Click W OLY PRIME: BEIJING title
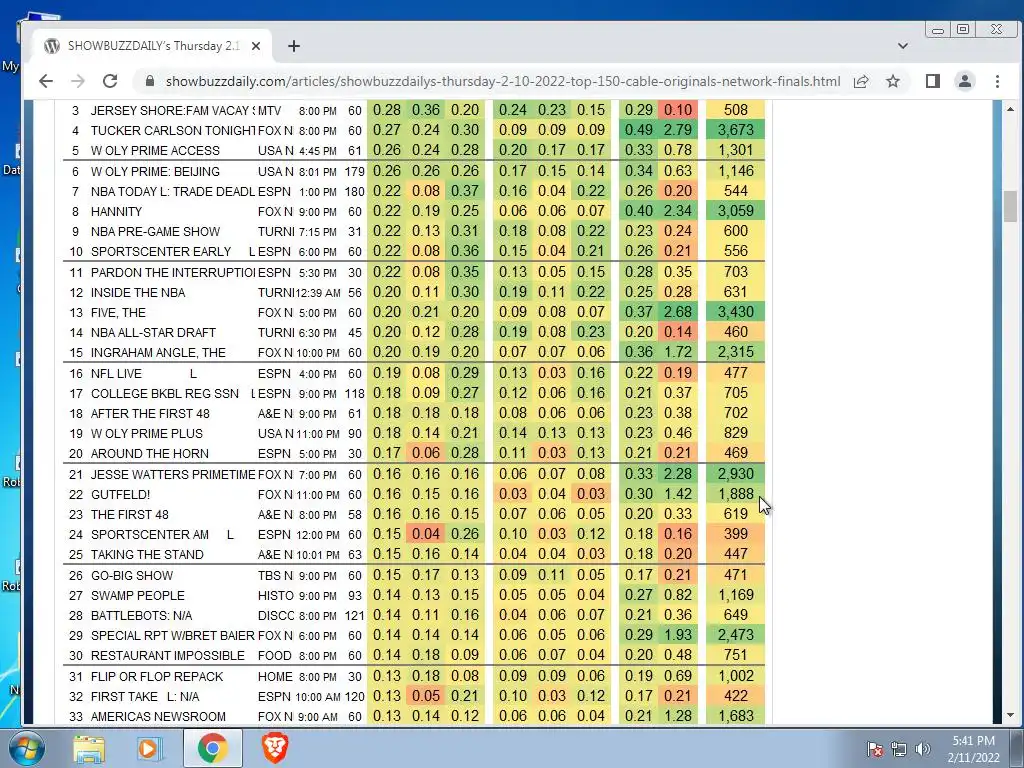 pyautogui.click(x=155, y=171)
